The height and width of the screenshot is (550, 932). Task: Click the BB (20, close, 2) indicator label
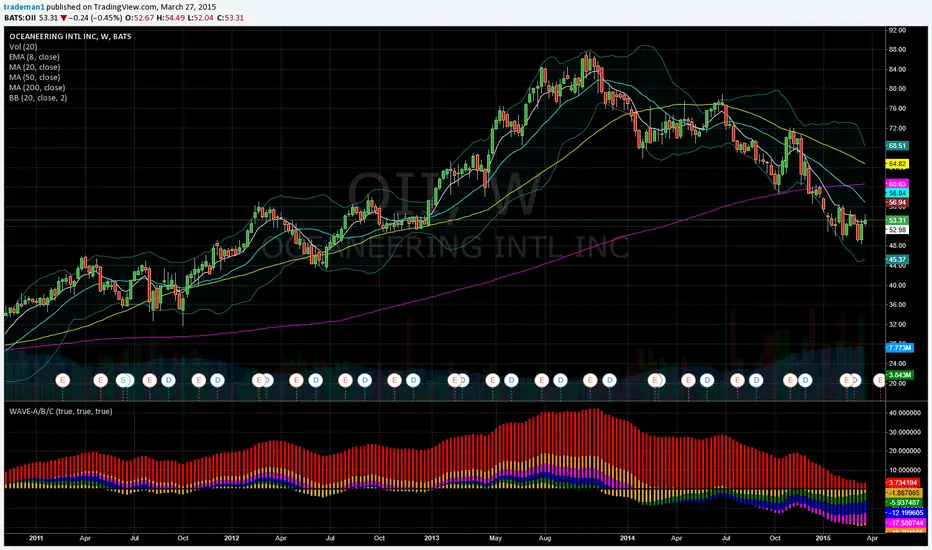[x=38, y=98]
